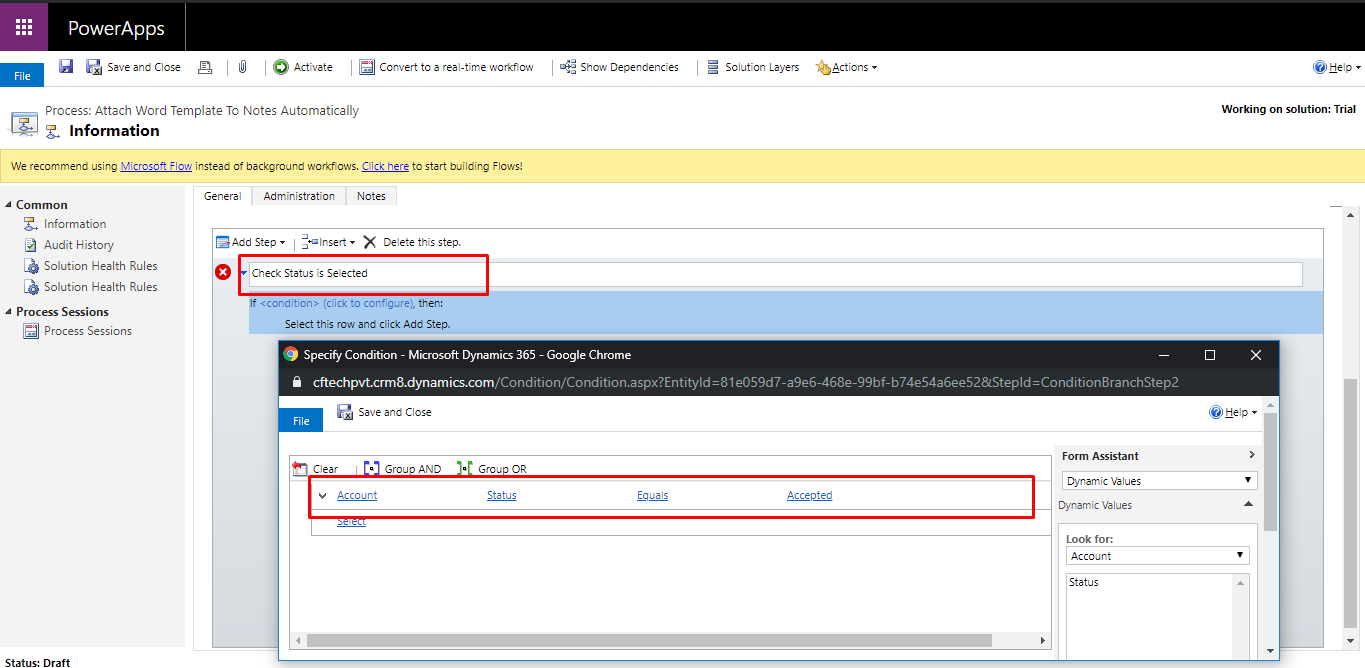
Task: Switch to the Administration tab
Action: [x=299, y=196]
